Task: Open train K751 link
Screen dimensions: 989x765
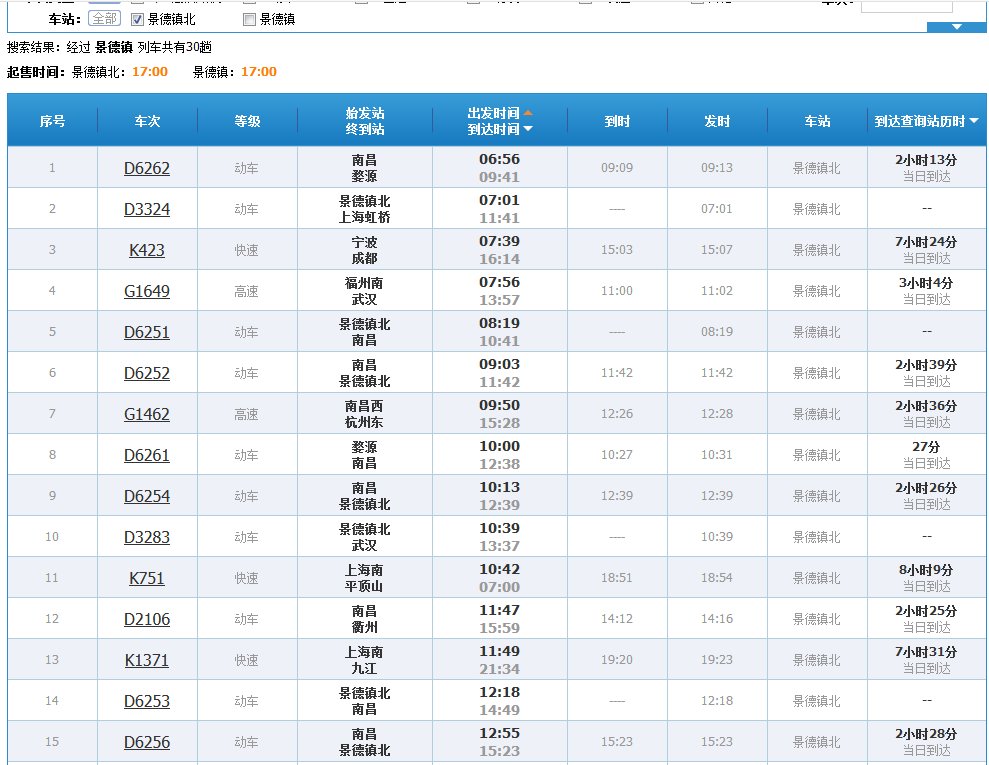Action: coord(147,578)
